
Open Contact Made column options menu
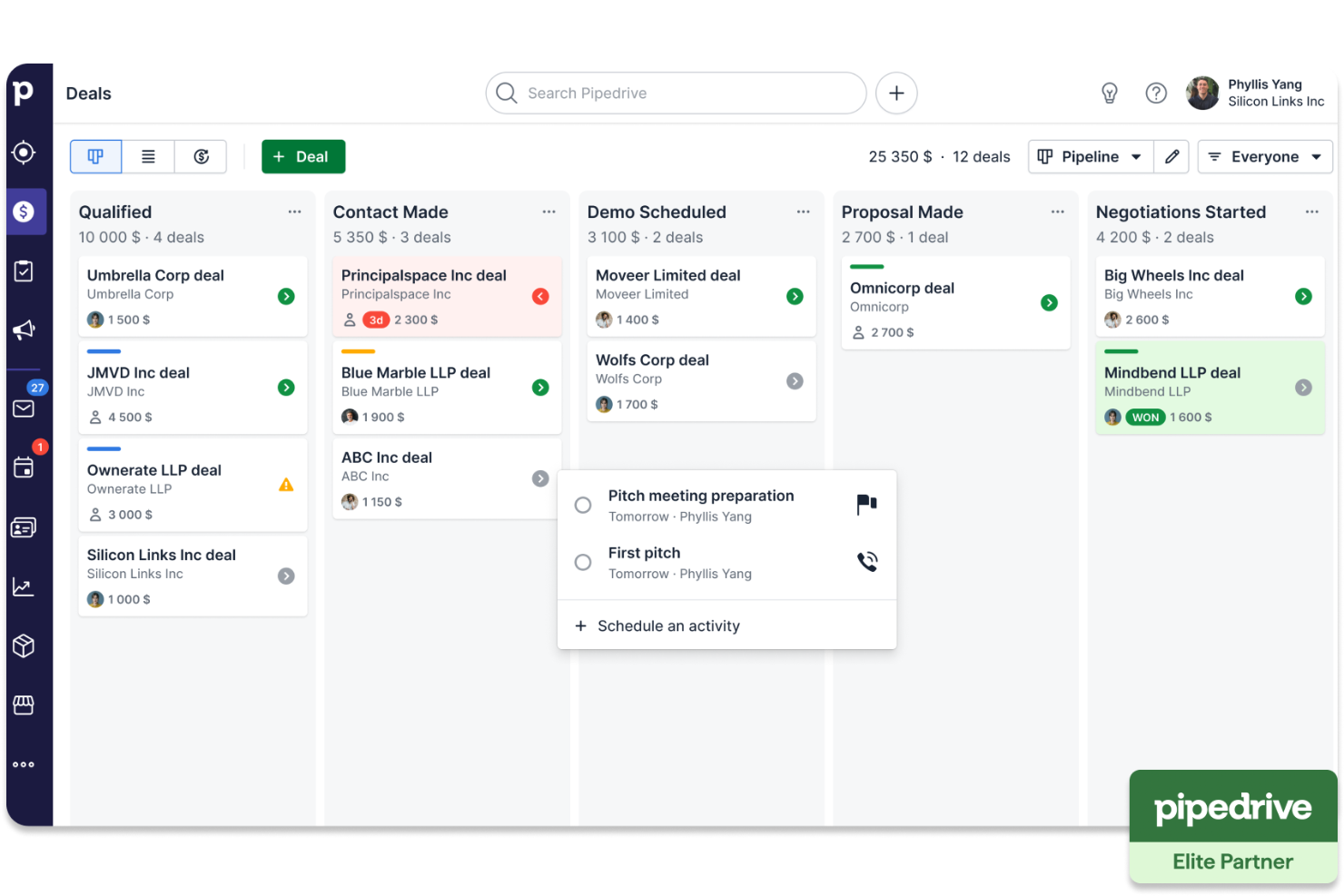tap(548, 212)
